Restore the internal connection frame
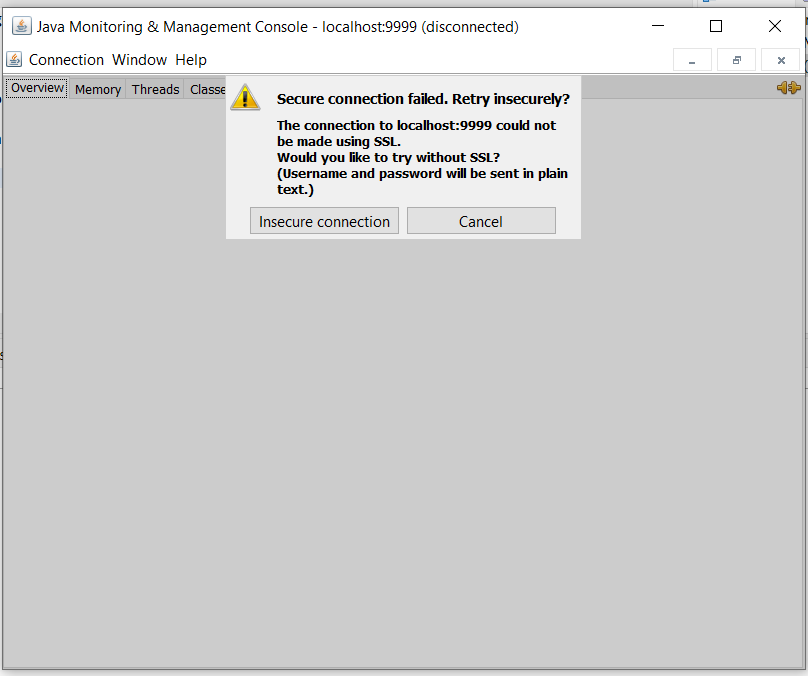808x676 pixels. pyautogui.click(x=736, y=60)
